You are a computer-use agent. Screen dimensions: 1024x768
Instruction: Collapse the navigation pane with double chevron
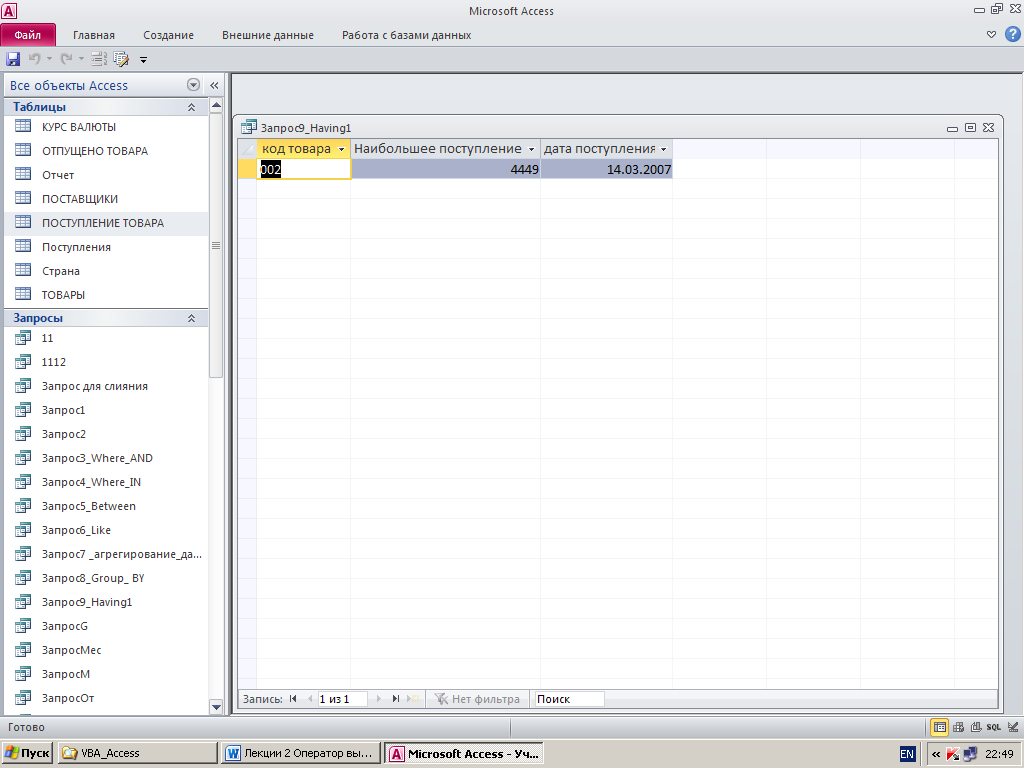[x=214, y=86]
